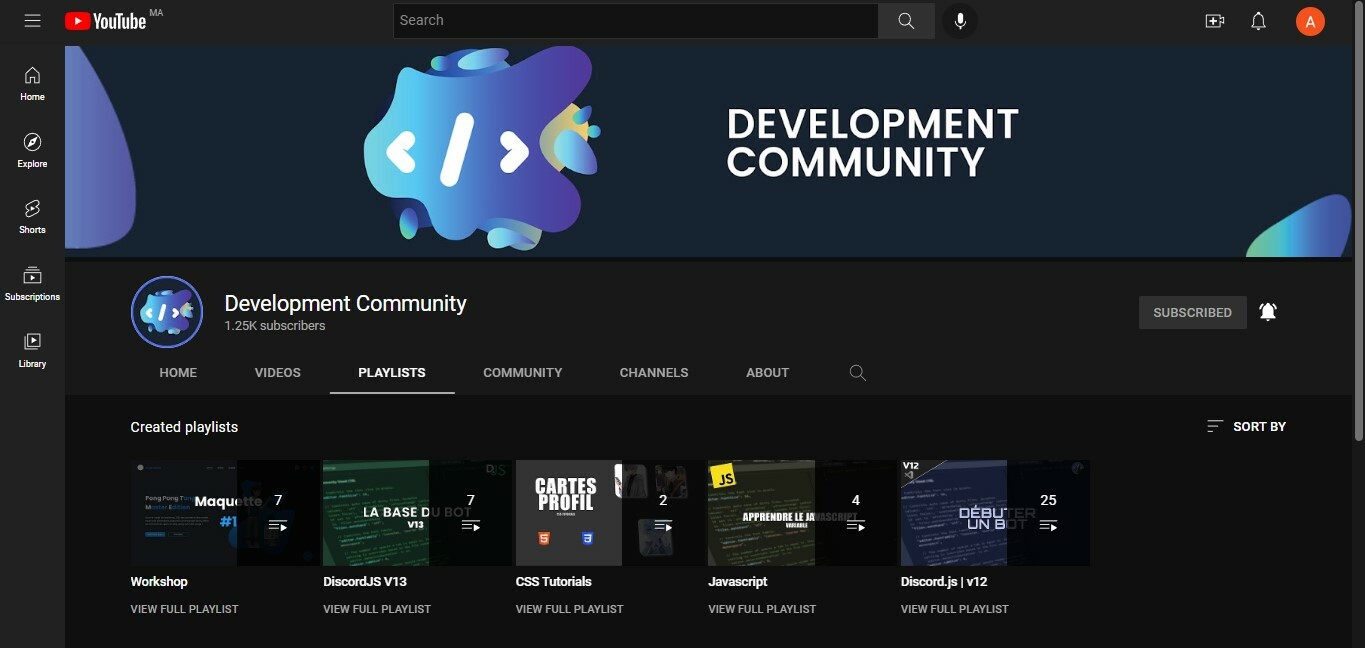Toggle notification settings for this channel
Screen dimensions: 1365x648
pyautogui.click(x=1267, y=311)
